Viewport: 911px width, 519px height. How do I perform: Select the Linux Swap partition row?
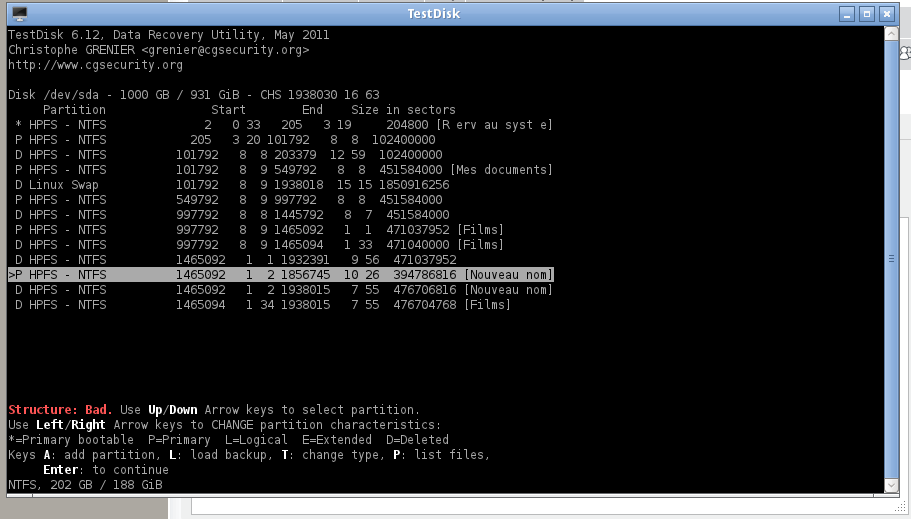coord(229,185)
